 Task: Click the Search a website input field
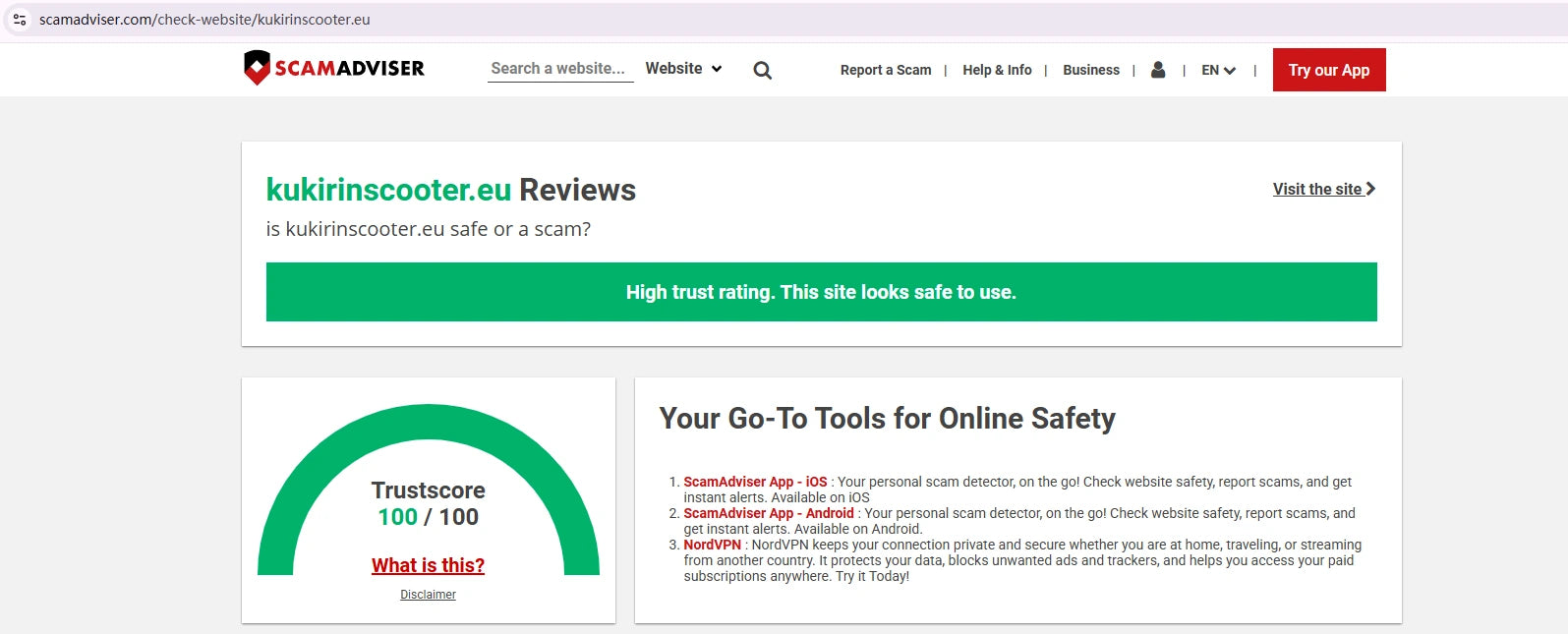(559, 69)
